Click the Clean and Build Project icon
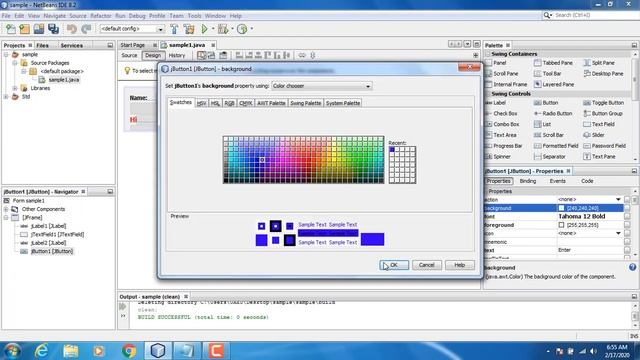The image size is (640, 360). pyautogui.click(x=189, y=29)
